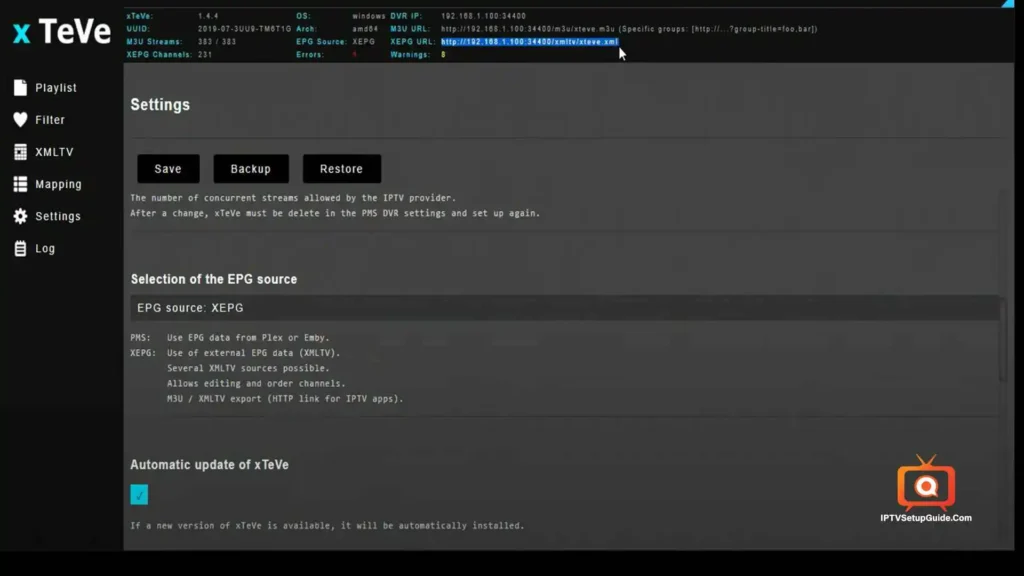This screenshot has width=1024, height=576.
Task: Restore settings with the Restore button
Action: pyautogui.click(x=341, y=168)
